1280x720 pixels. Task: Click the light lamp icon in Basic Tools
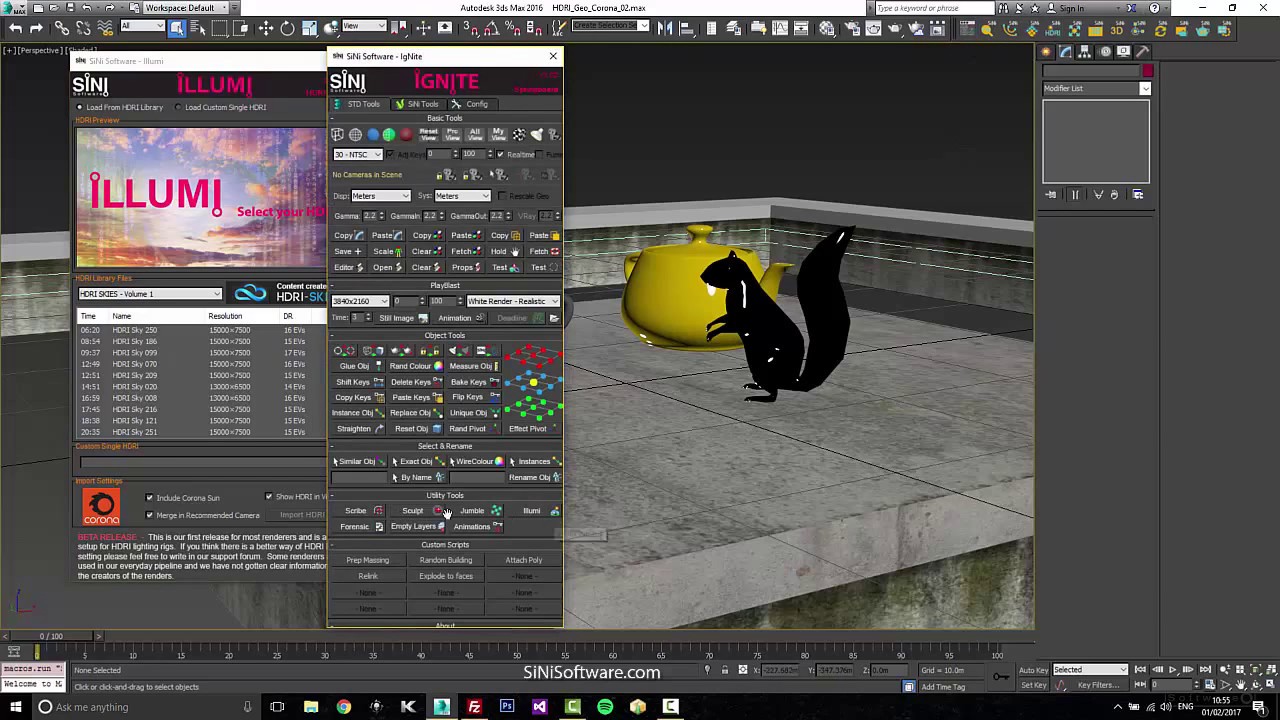536,134
